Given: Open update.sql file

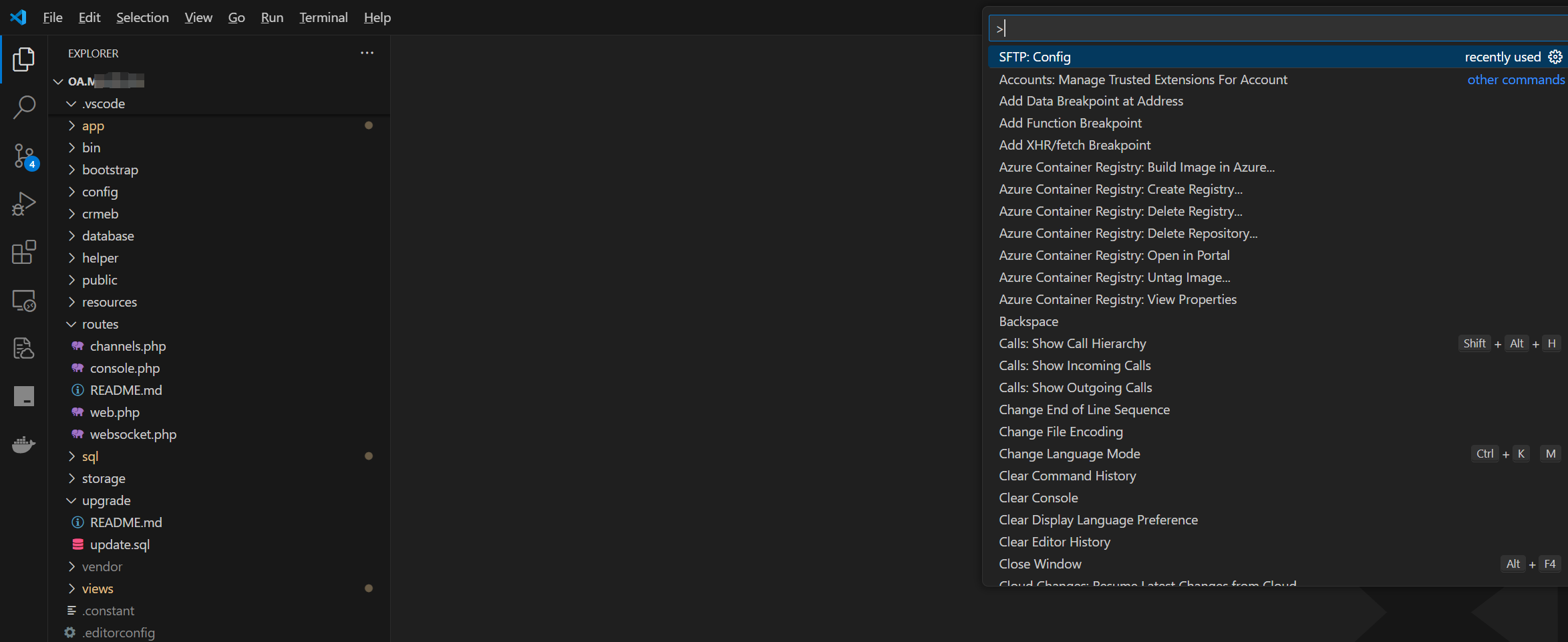Looking at the screenshot, I should point(219,544).
